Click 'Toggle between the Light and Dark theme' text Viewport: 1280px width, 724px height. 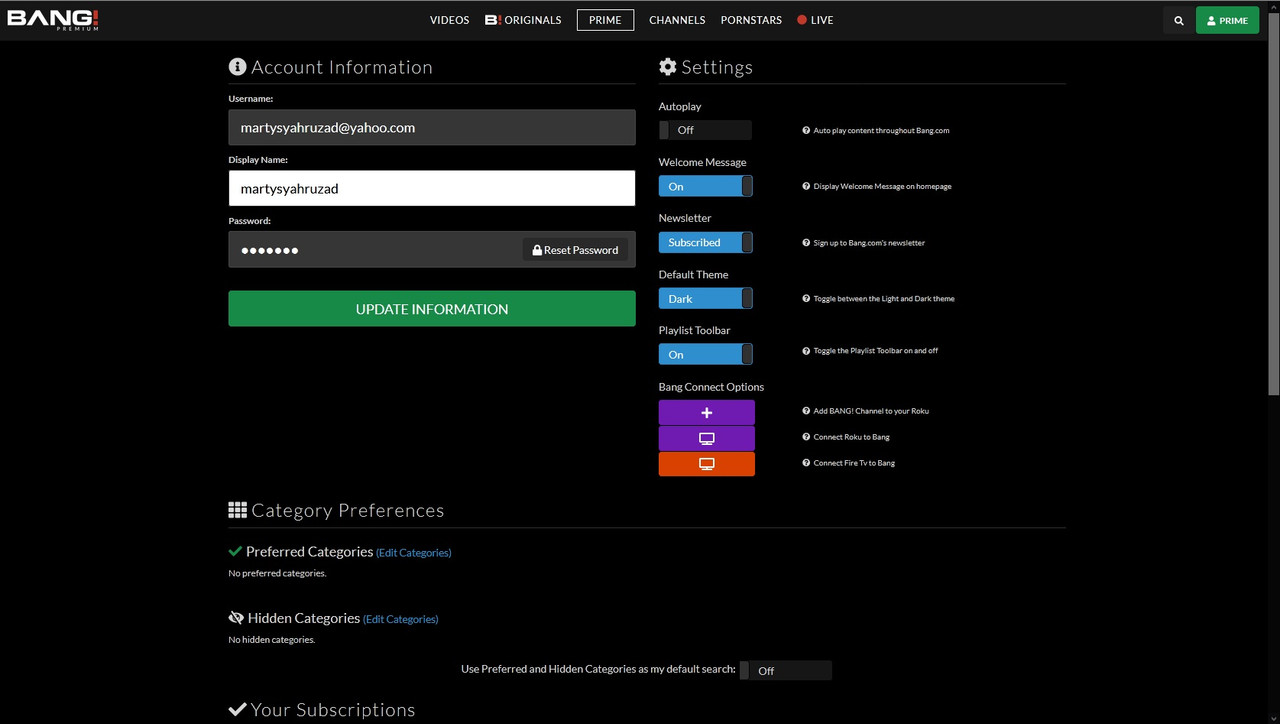884,299
